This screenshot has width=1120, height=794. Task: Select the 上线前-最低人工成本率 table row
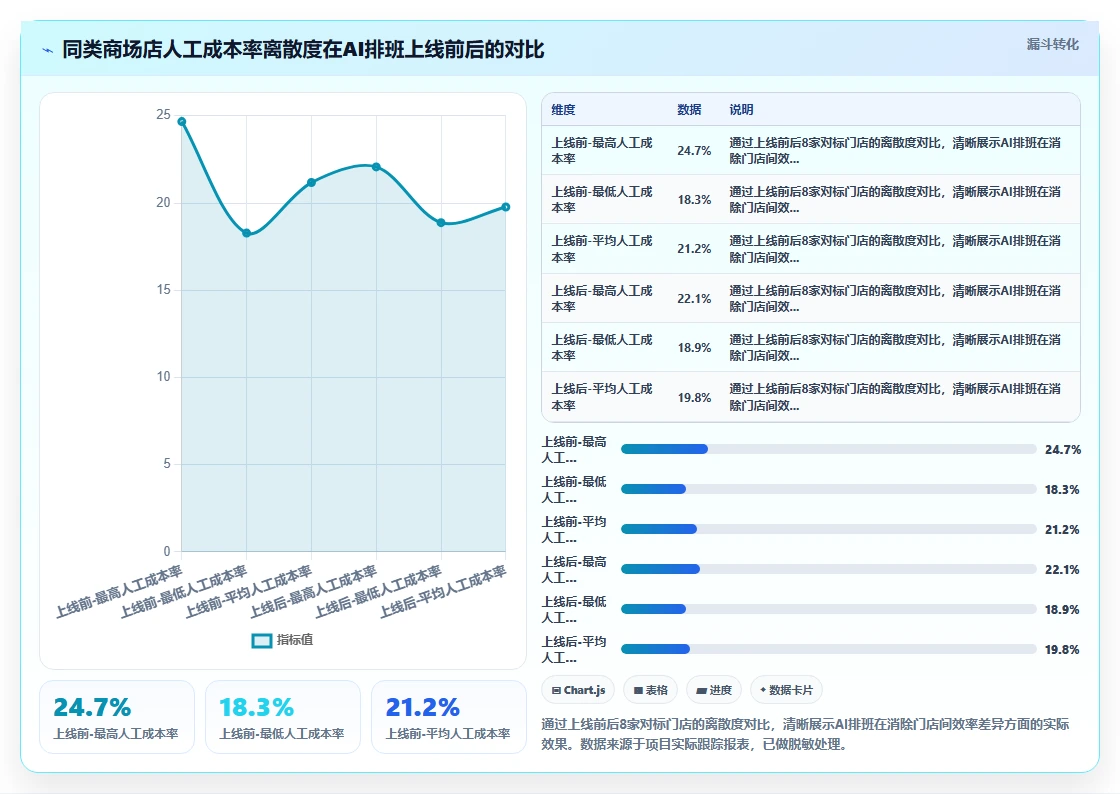811,200
